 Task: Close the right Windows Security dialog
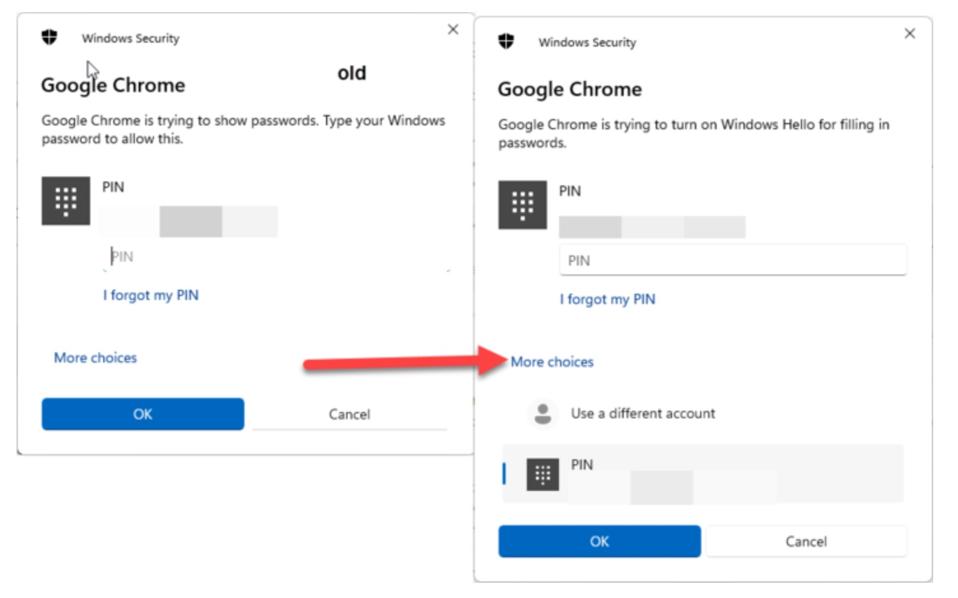[909, 34]
